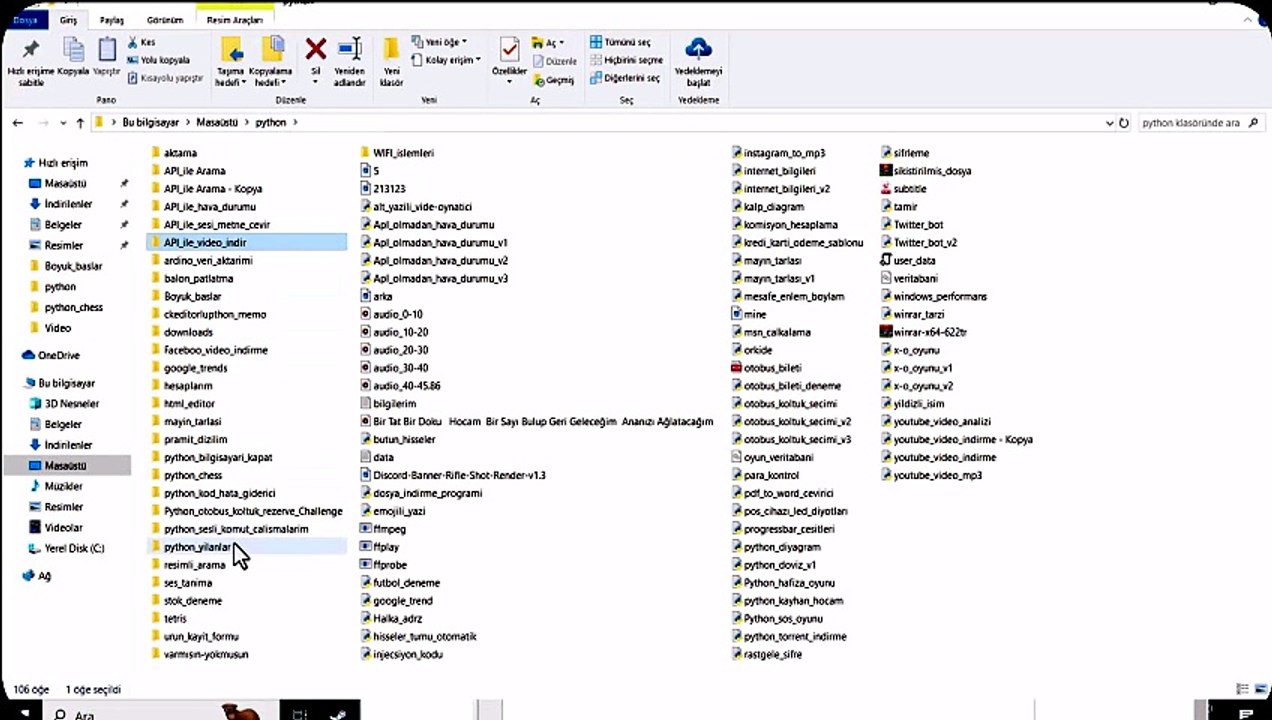Select the Giriş ribbon tab
1272x720 pixels.
pyautogui.click(x=68, y=20)
